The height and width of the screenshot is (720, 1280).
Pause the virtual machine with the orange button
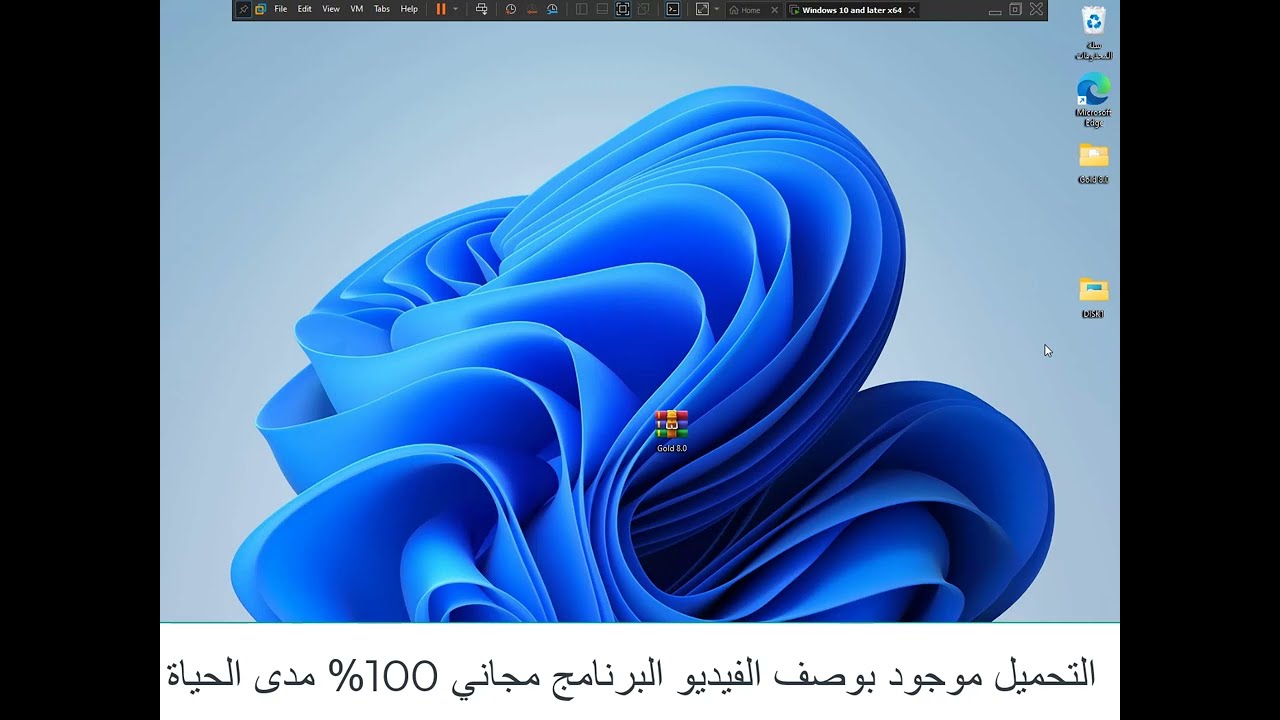441,9
